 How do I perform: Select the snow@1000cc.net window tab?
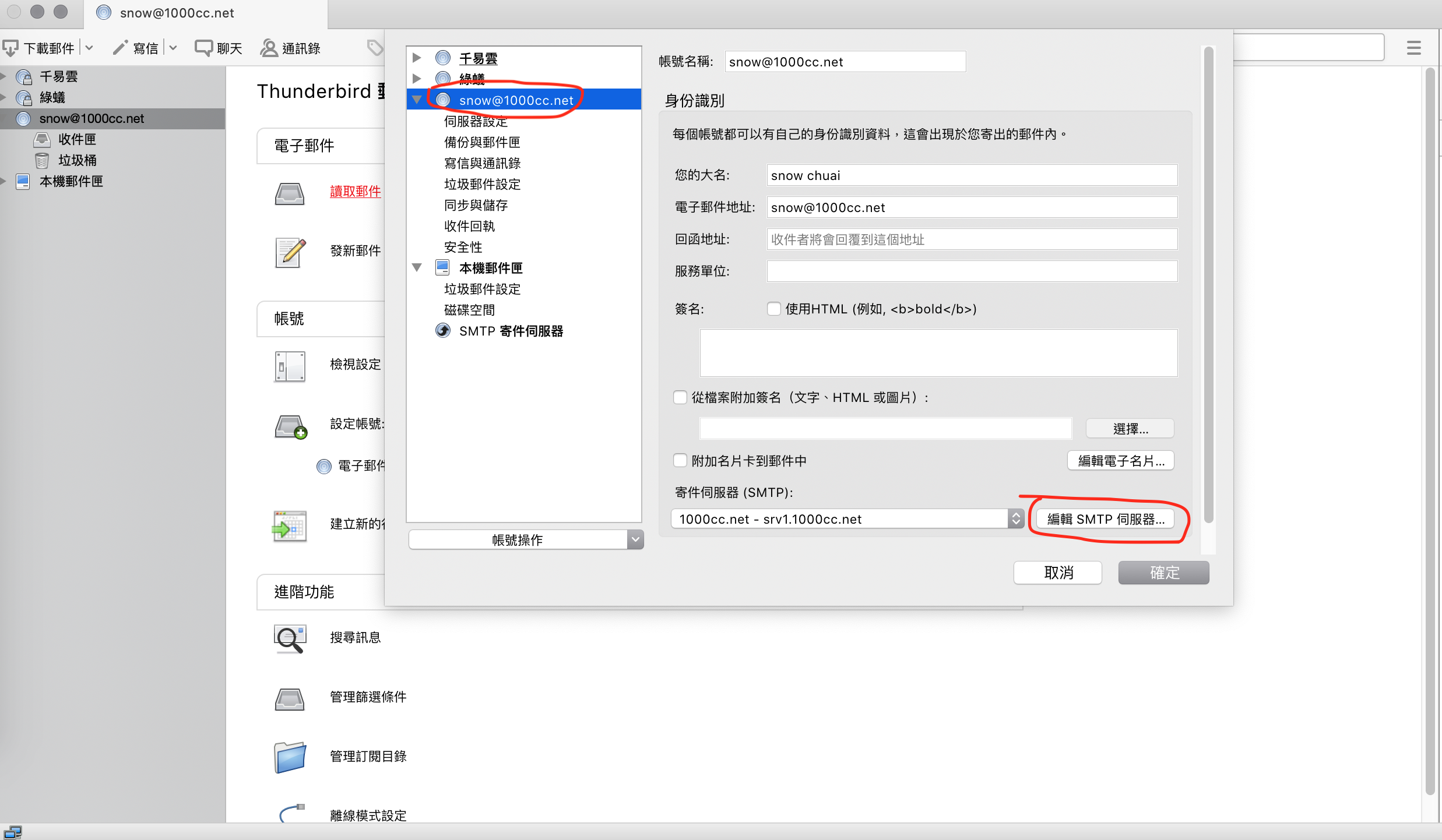(x=206, y=13)
